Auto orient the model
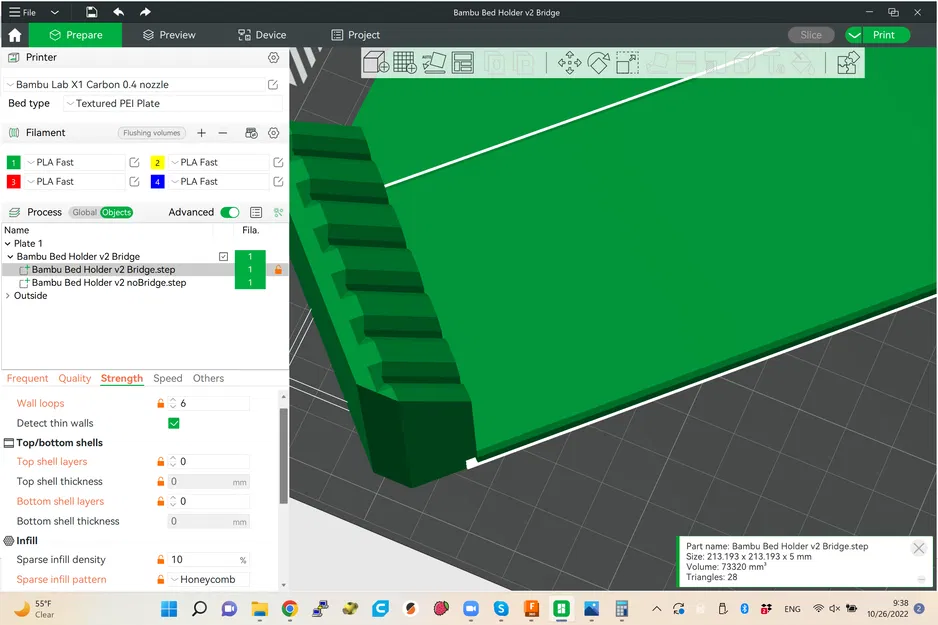Screen dimensions: 938x625 click(x=432, y=62)
